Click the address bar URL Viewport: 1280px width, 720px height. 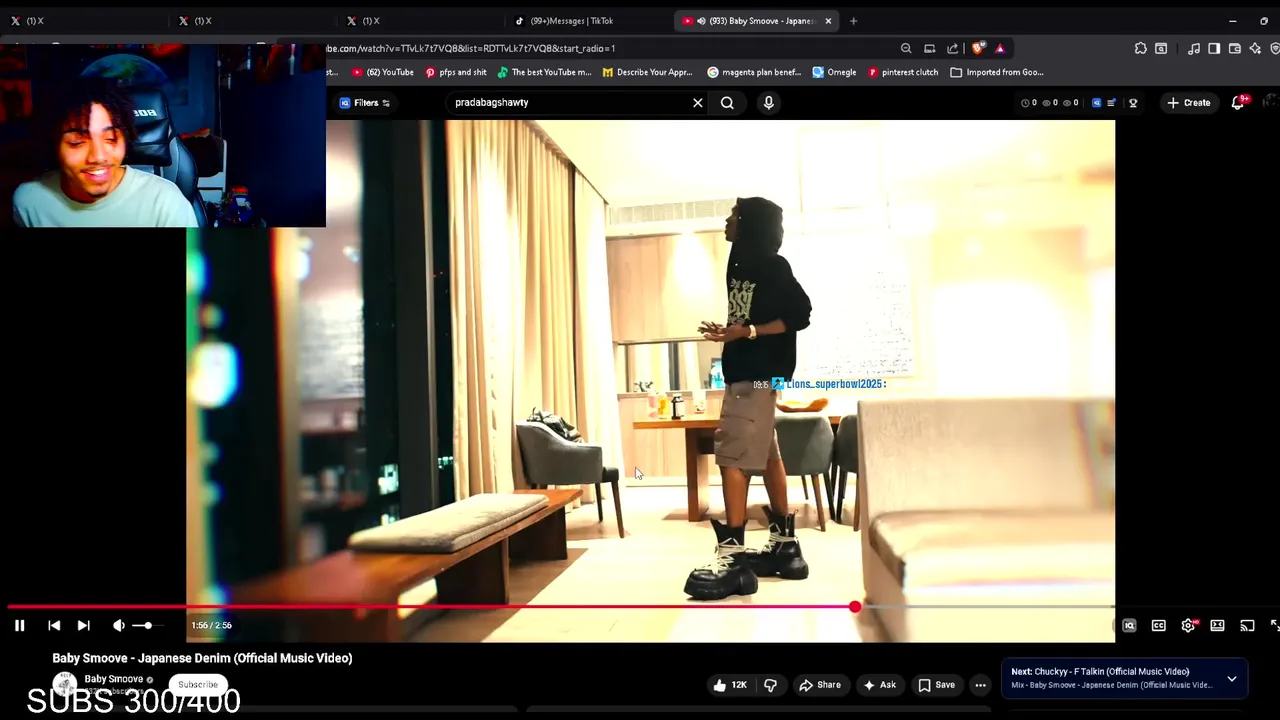point(470,48)
